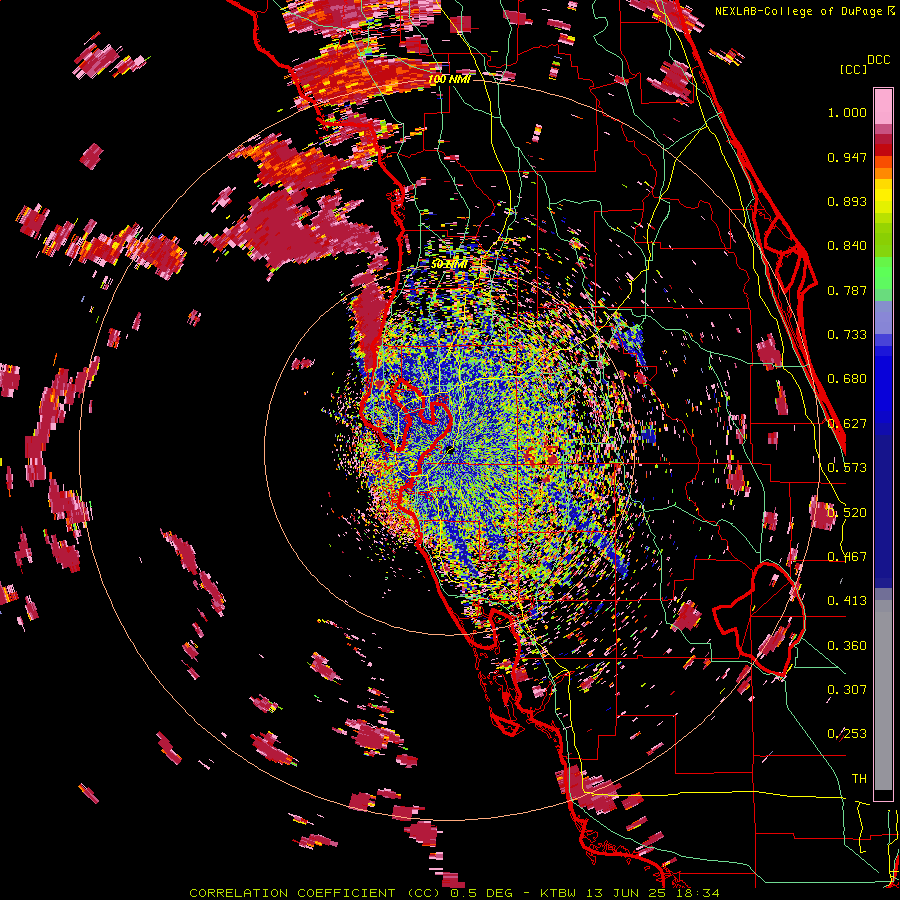Click the NEXLAB-College of DuPage title text
The width and height of the screenshot is (900, 900).
[x=805, y=11]
